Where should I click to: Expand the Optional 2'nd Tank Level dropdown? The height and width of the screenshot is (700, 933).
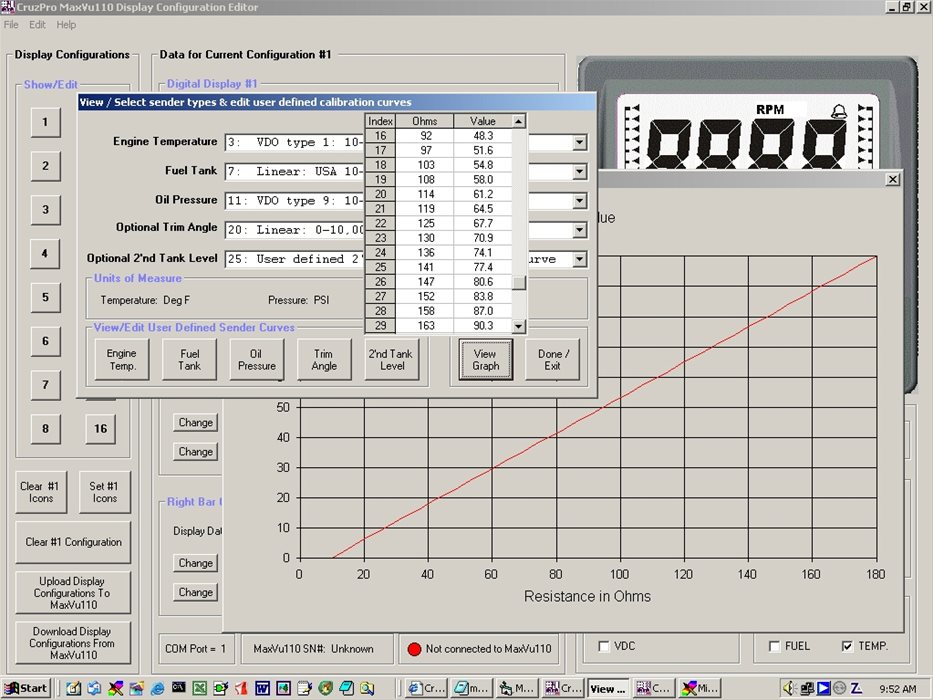[x=579, y=260]
